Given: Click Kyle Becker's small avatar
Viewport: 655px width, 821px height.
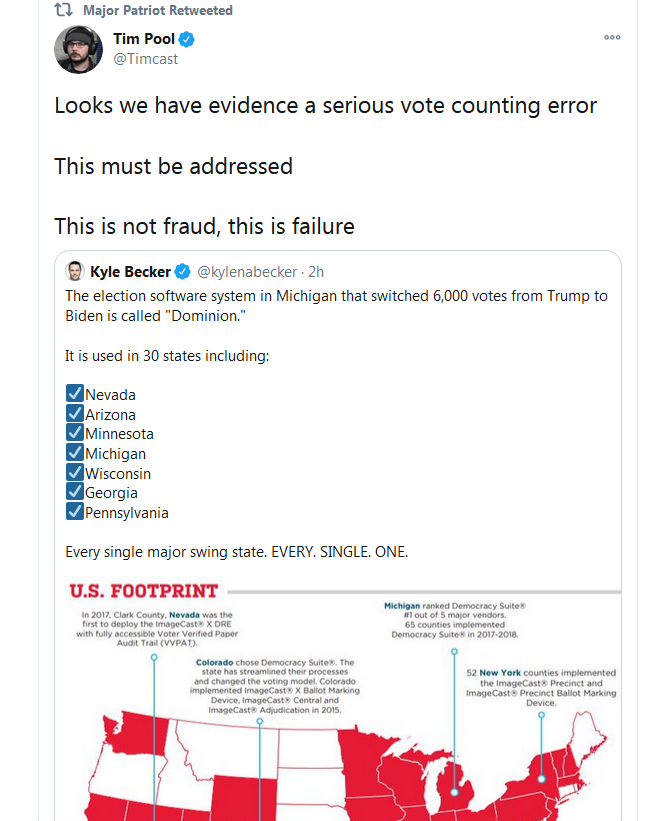Looking at the screenshot, I should (x=75, y=271).
